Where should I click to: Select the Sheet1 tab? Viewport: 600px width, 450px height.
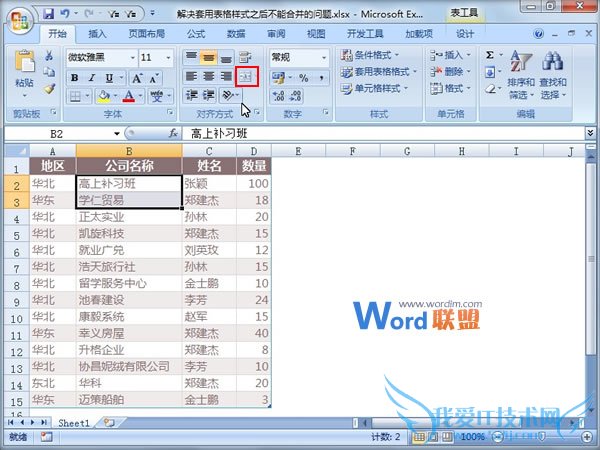pyautogui.click(x=73, y=423)
